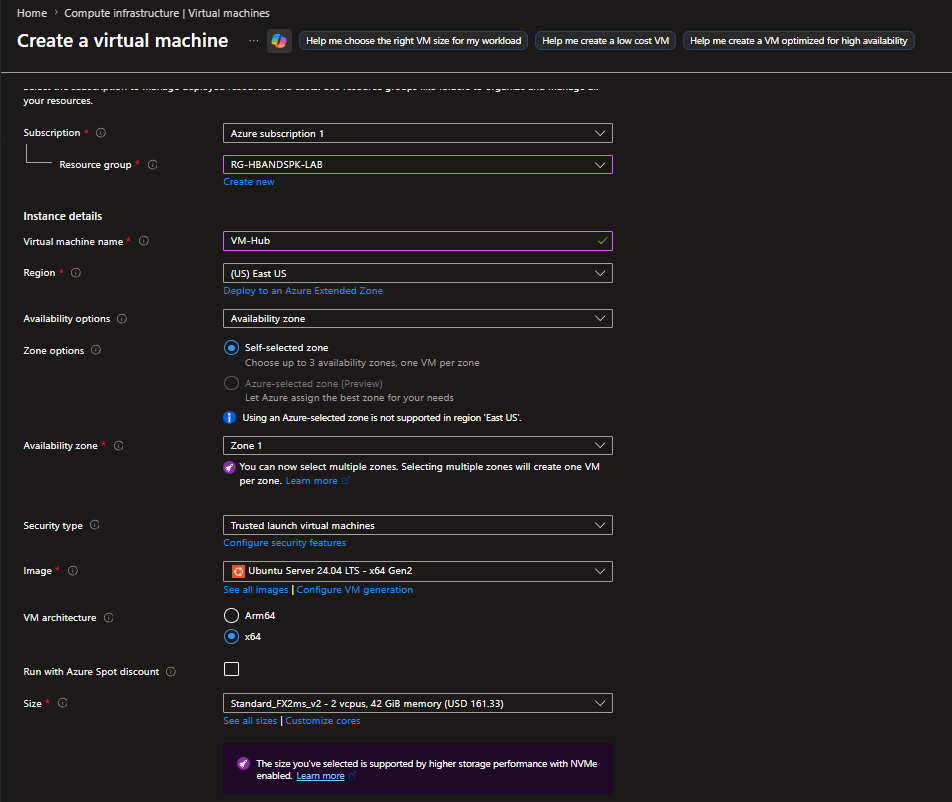
Task: Enable Run with Azure Spot discount checkbox
Action: [x=231, y=669]
